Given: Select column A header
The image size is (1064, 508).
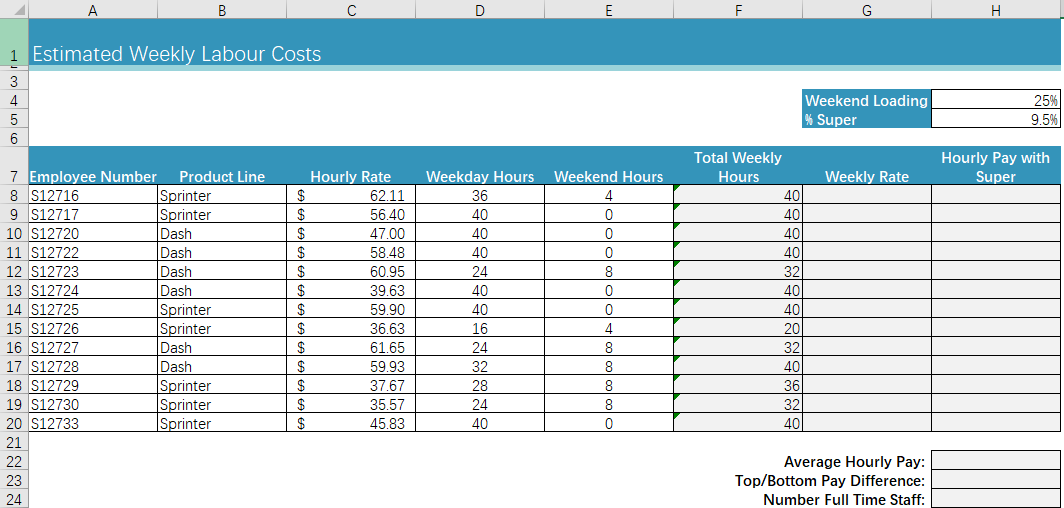Looking at the screenshot, I should pyautogui.click(x=93, y=9).
